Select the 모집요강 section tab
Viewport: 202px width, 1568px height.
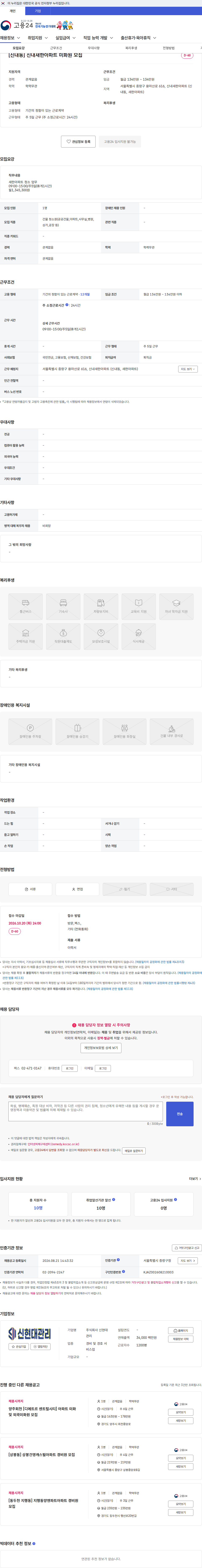point(19,48)
